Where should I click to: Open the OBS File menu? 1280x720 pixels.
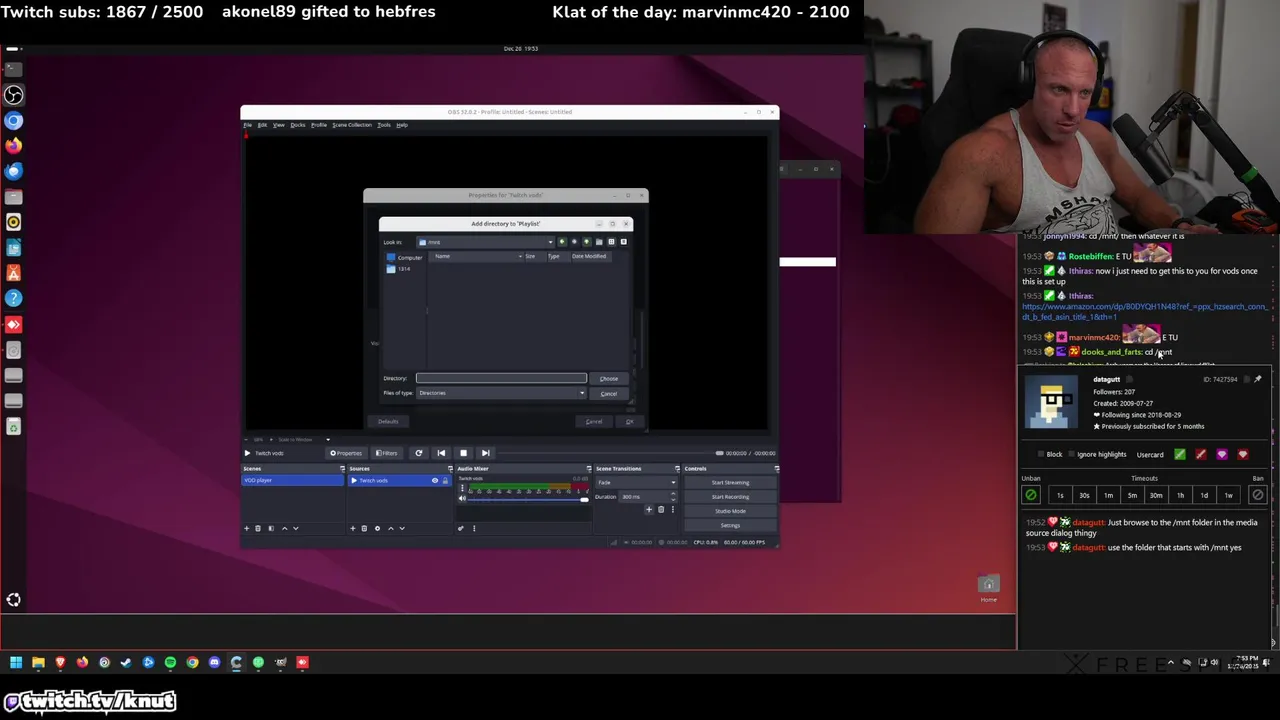coord(248,125)
